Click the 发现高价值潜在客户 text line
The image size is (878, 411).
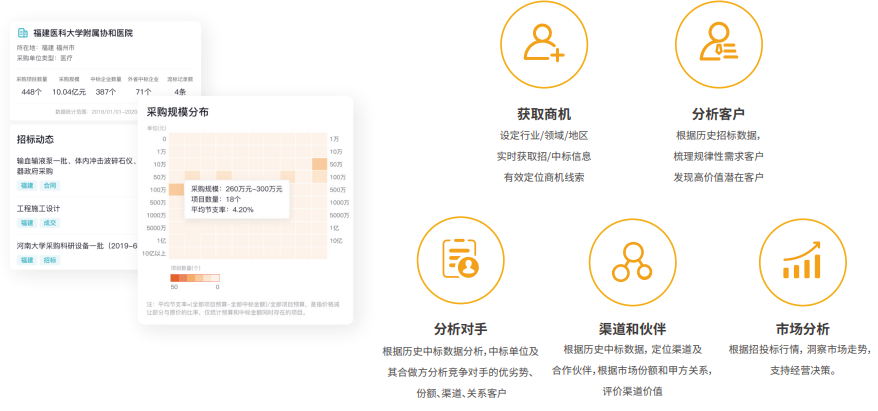pyautogui.click(x=718, y=178)
